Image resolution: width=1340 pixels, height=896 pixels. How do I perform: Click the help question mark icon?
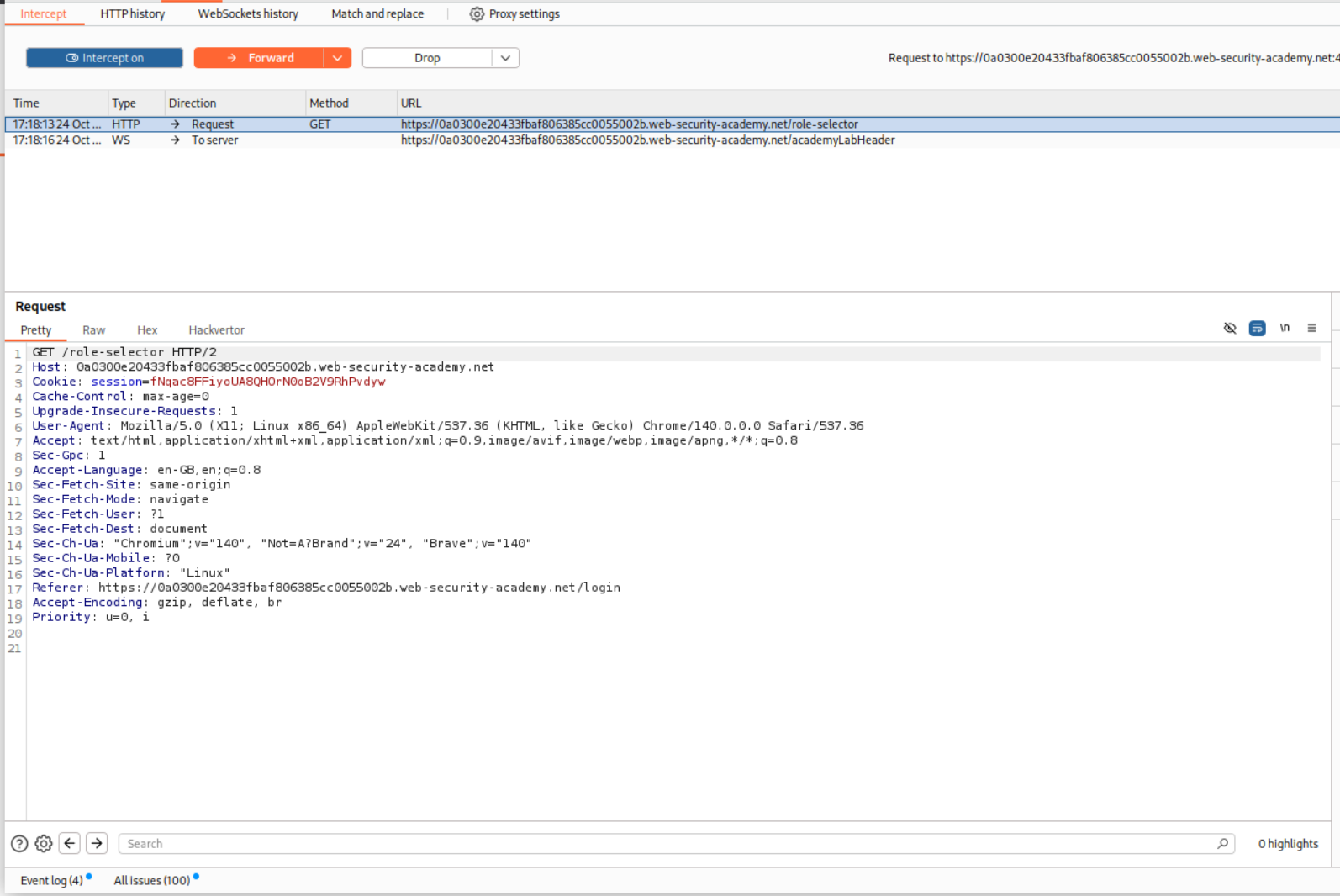tap(19, 844)
